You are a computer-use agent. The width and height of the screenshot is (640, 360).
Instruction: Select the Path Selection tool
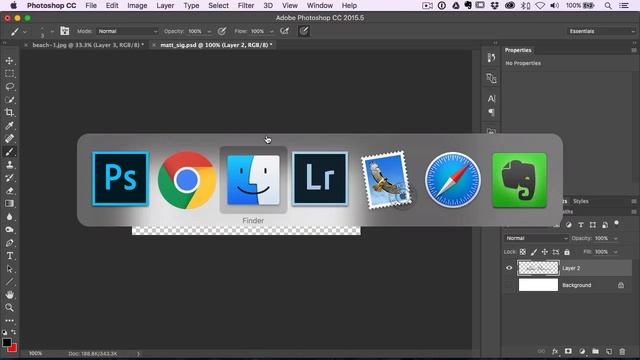point(9,269)
